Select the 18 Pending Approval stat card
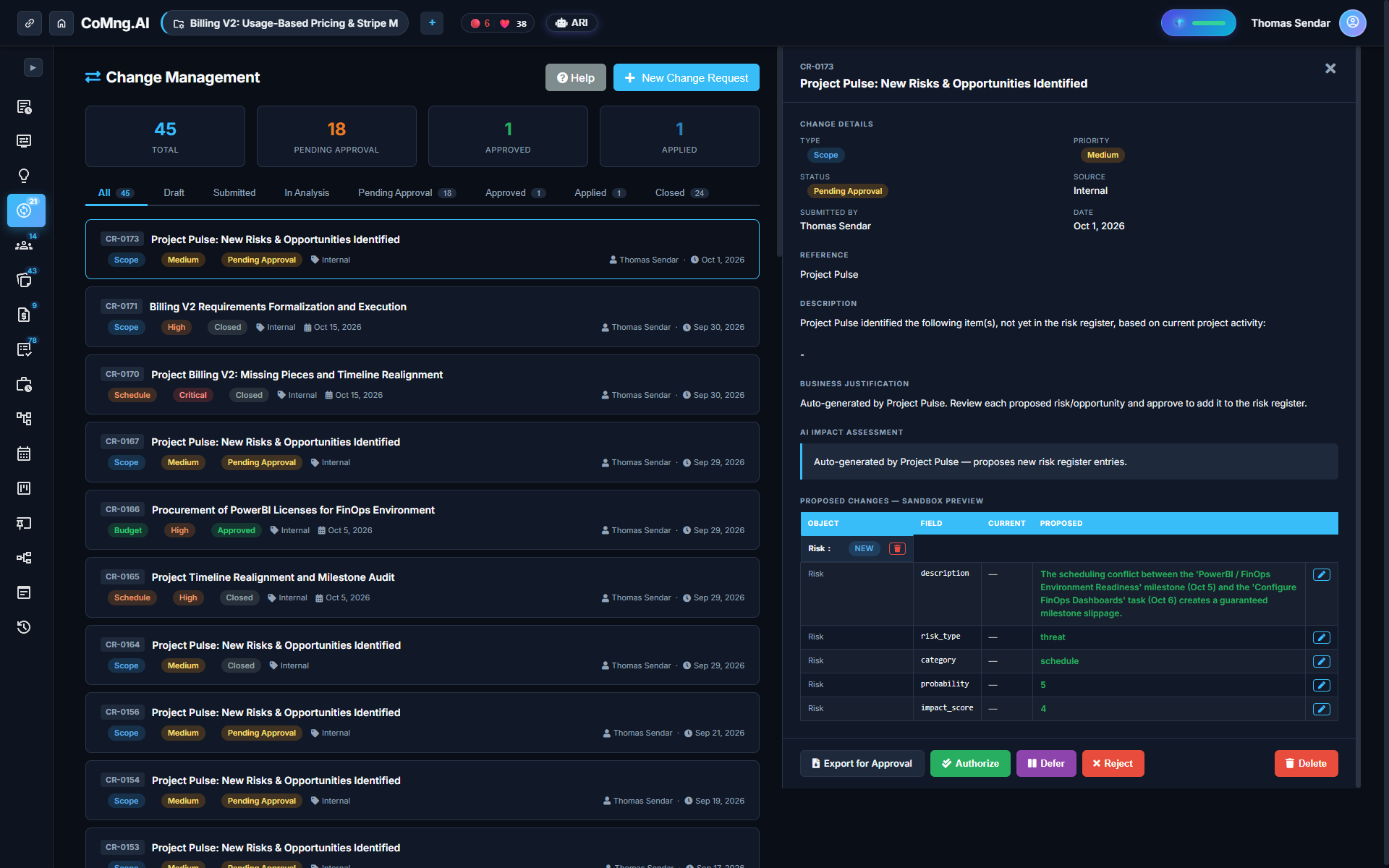This screenshot has height=868, width=1389. click(x=336, y=137)
